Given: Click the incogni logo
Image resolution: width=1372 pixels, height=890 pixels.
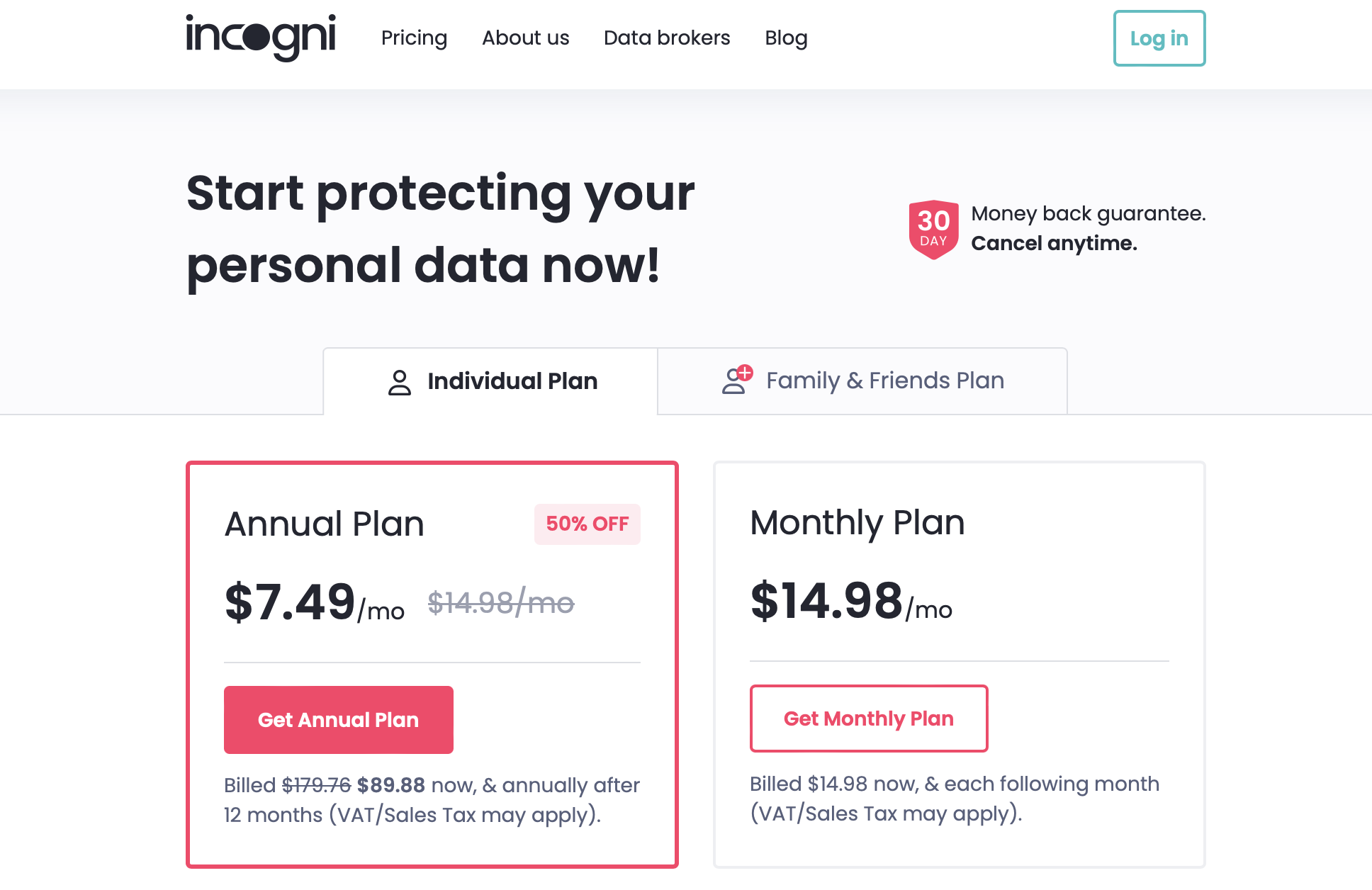Looking at the screenshot, I should pos(260,37).
